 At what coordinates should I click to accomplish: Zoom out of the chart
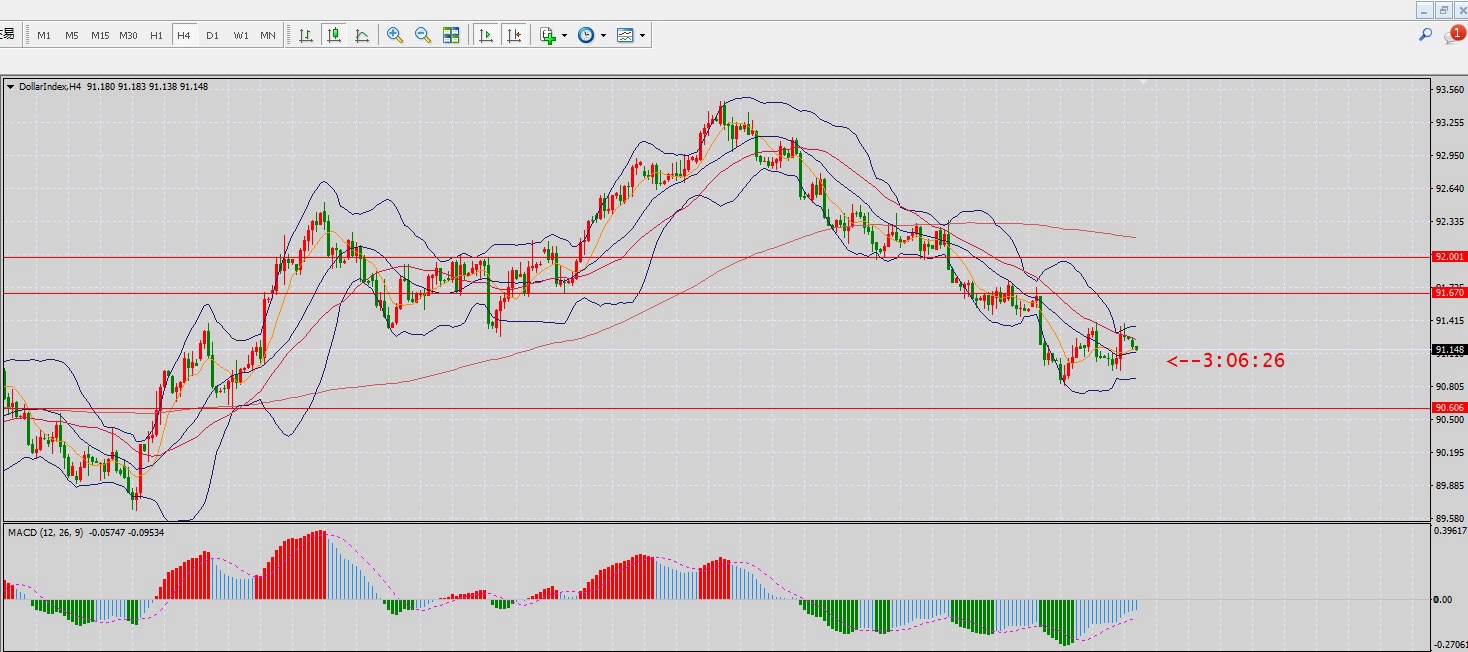(423, 35)
